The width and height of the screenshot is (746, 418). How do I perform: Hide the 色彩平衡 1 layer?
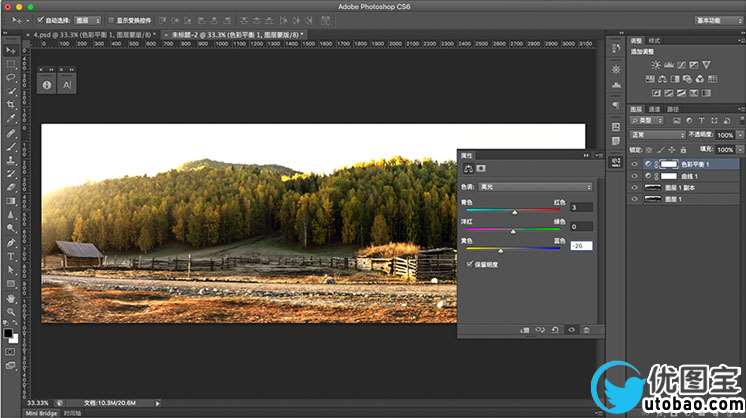coord(637,163)
